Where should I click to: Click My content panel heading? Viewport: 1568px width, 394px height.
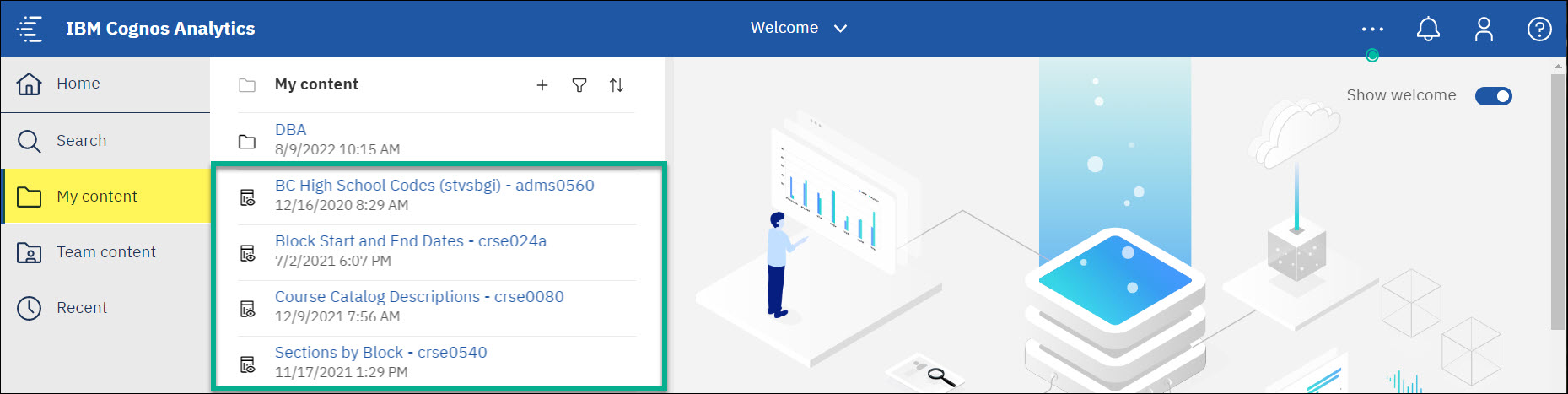click(x=316, y=84)
